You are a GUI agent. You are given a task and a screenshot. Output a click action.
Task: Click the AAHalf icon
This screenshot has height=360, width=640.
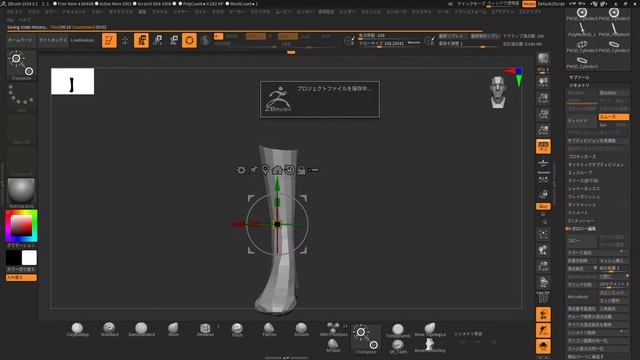point(543,130)
